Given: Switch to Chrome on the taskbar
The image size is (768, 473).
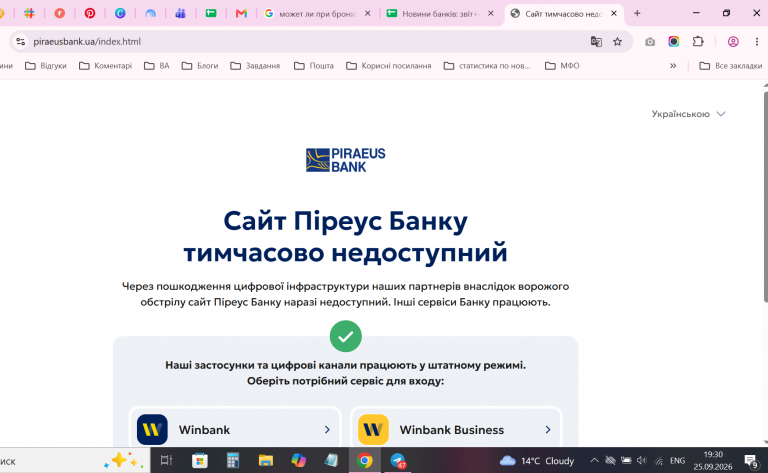Looking at the screenshot, I should coord(364,461).
